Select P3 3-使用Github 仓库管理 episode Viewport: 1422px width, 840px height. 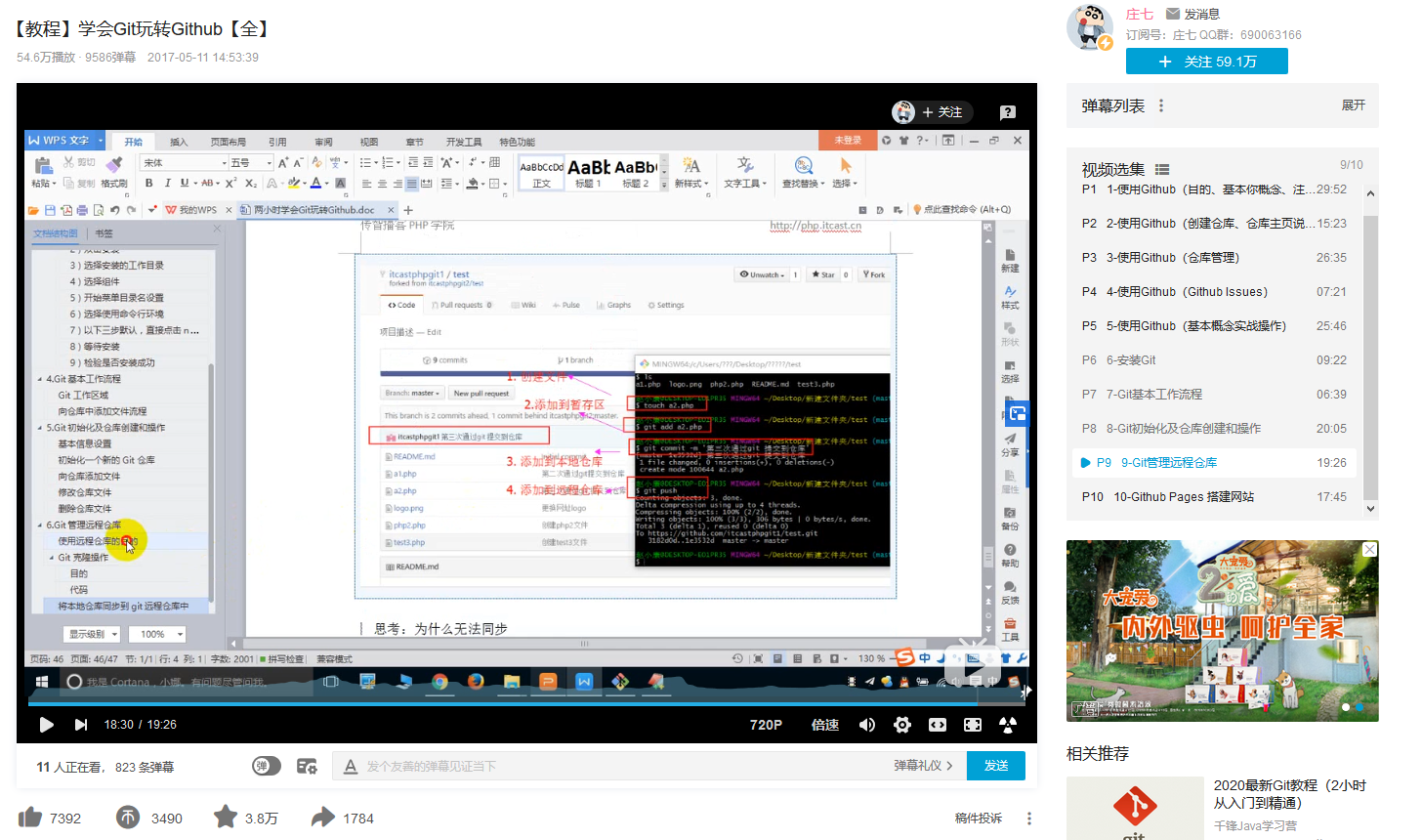click(x=1216, y=258)
